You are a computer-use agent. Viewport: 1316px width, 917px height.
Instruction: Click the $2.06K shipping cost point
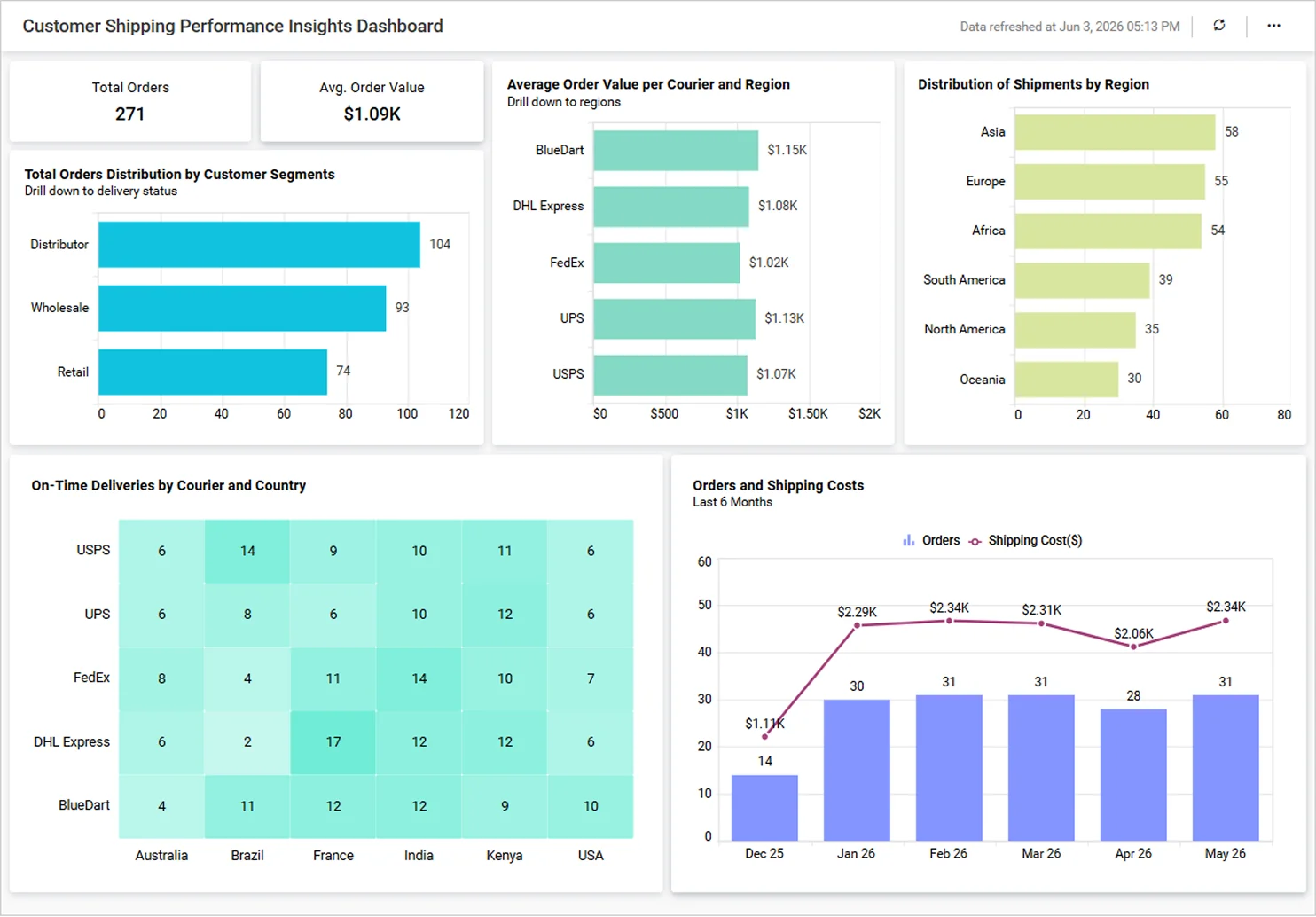[1133, 647]
